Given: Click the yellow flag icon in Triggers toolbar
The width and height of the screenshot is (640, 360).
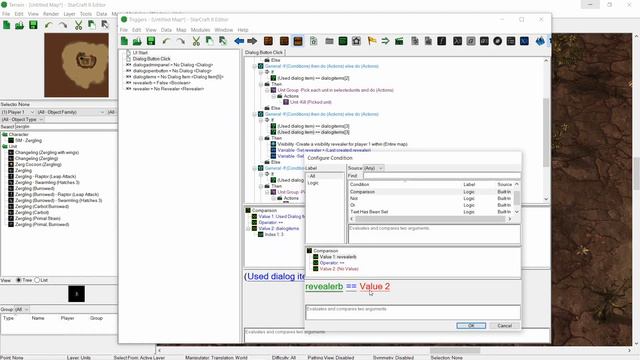Looking at the screenshot, I should coord(372,41).
